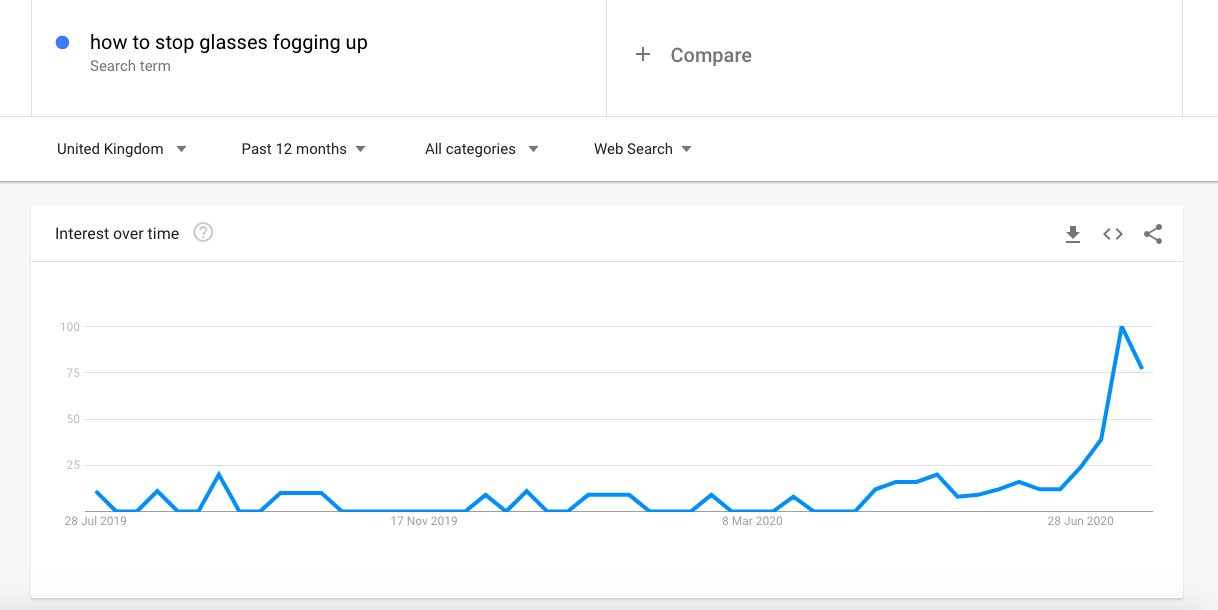
Task: Select the 17 Nov 2019 date label
Action: click(x=424, y=521)
